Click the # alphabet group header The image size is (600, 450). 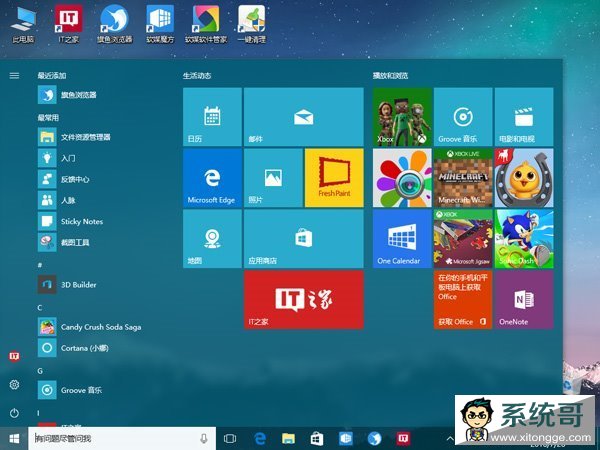pyautogui.click(x=40, y=265)
